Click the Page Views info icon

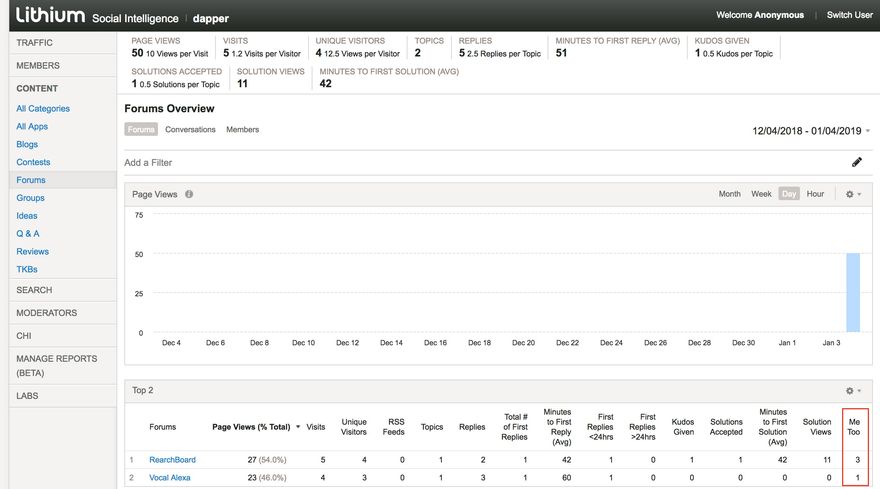189,194
